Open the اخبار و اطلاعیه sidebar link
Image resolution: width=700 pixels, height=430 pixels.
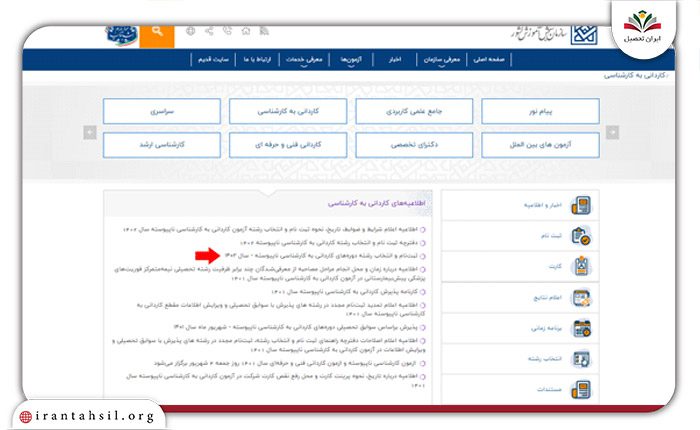[542, 205]
